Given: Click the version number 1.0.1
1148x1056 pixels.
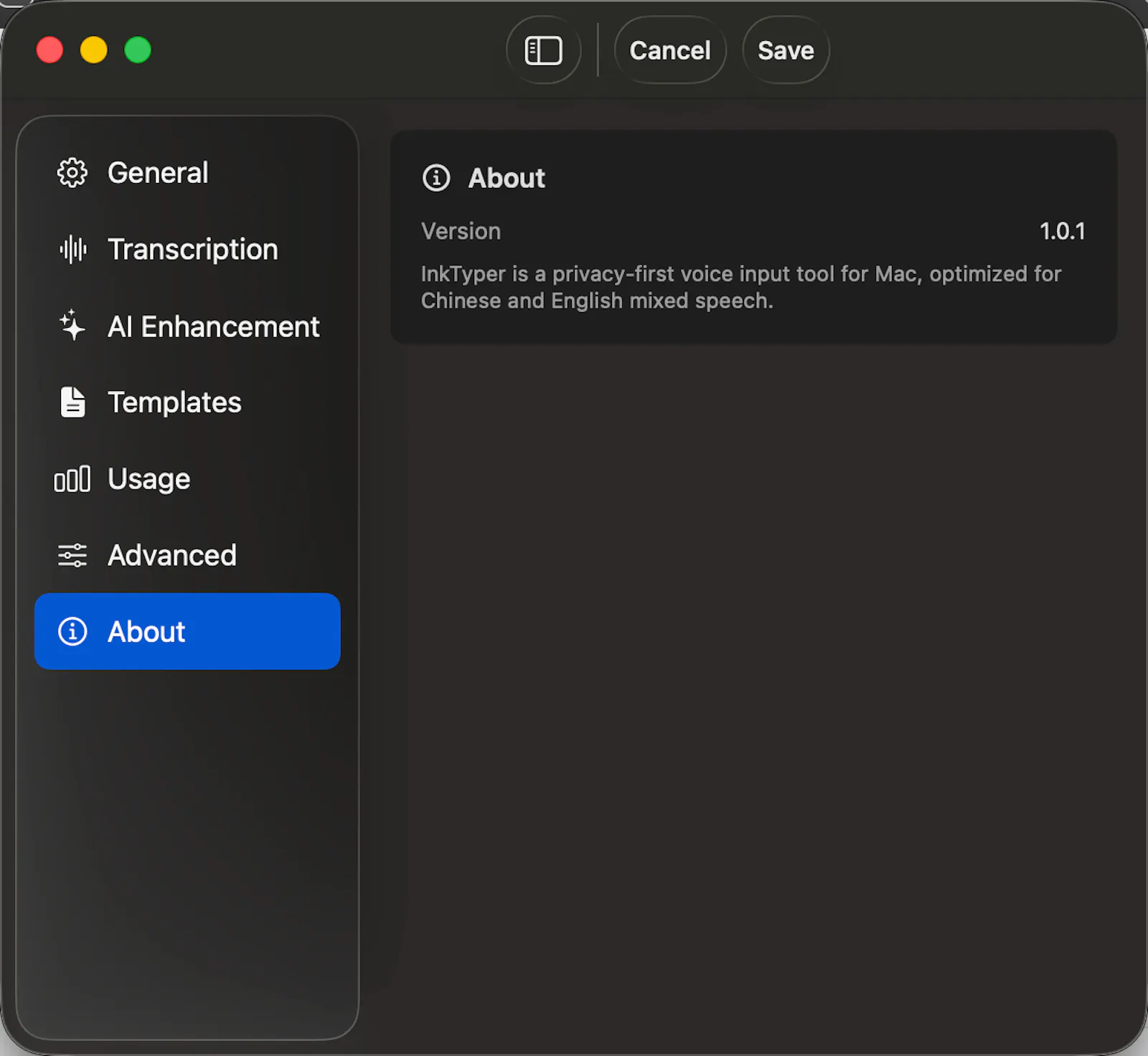Looking at the screenshot, I should (1063, 231).
